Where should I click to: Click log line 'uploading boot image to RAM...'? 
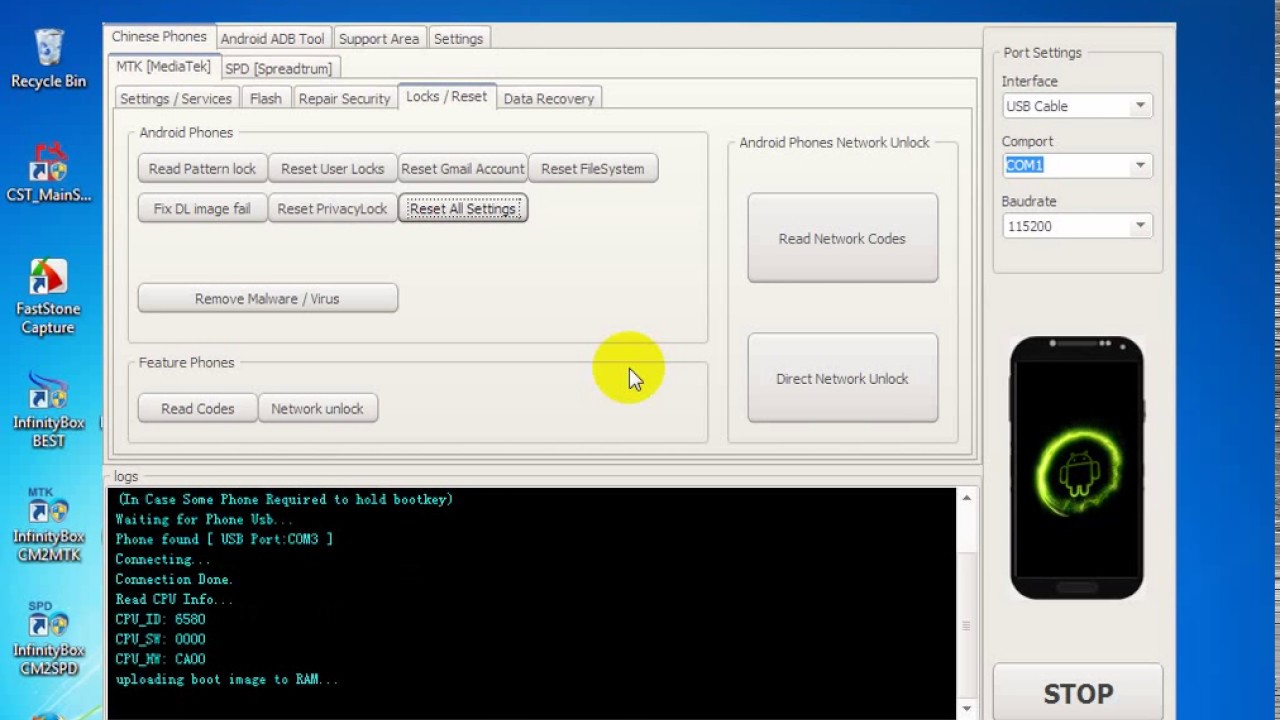click(227, 679)
